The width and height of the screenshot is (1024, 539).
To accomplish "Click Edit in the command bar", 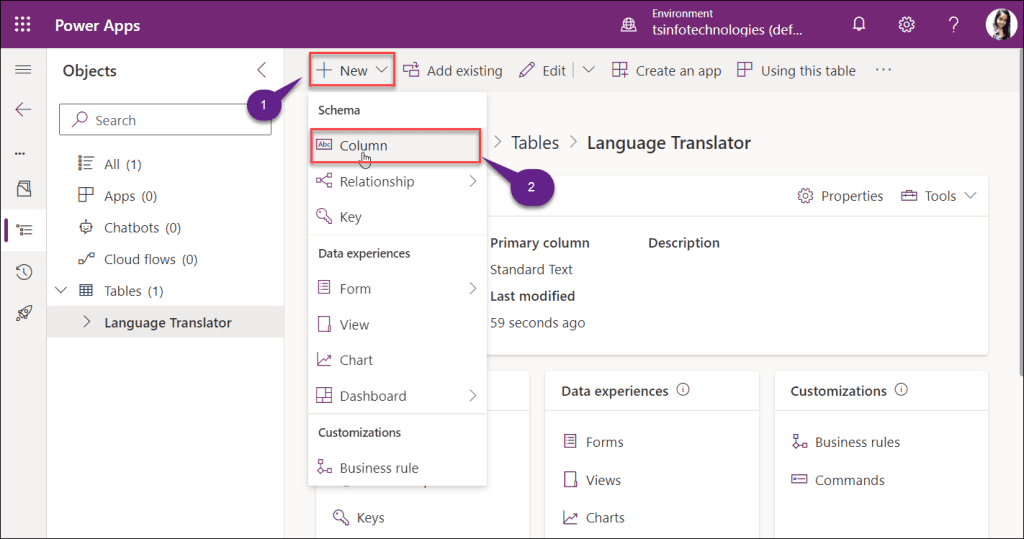I will (x=543, y=71).
